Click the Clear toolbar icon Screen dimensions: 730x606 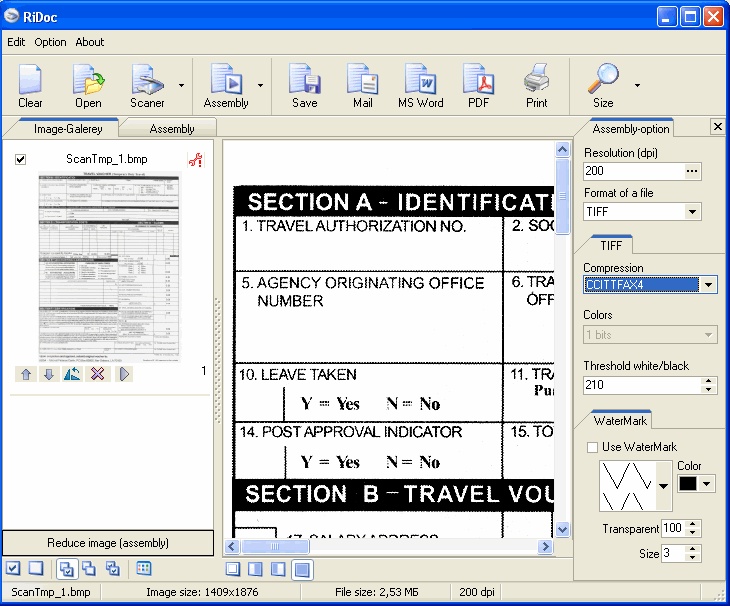(x=30, y=85)
